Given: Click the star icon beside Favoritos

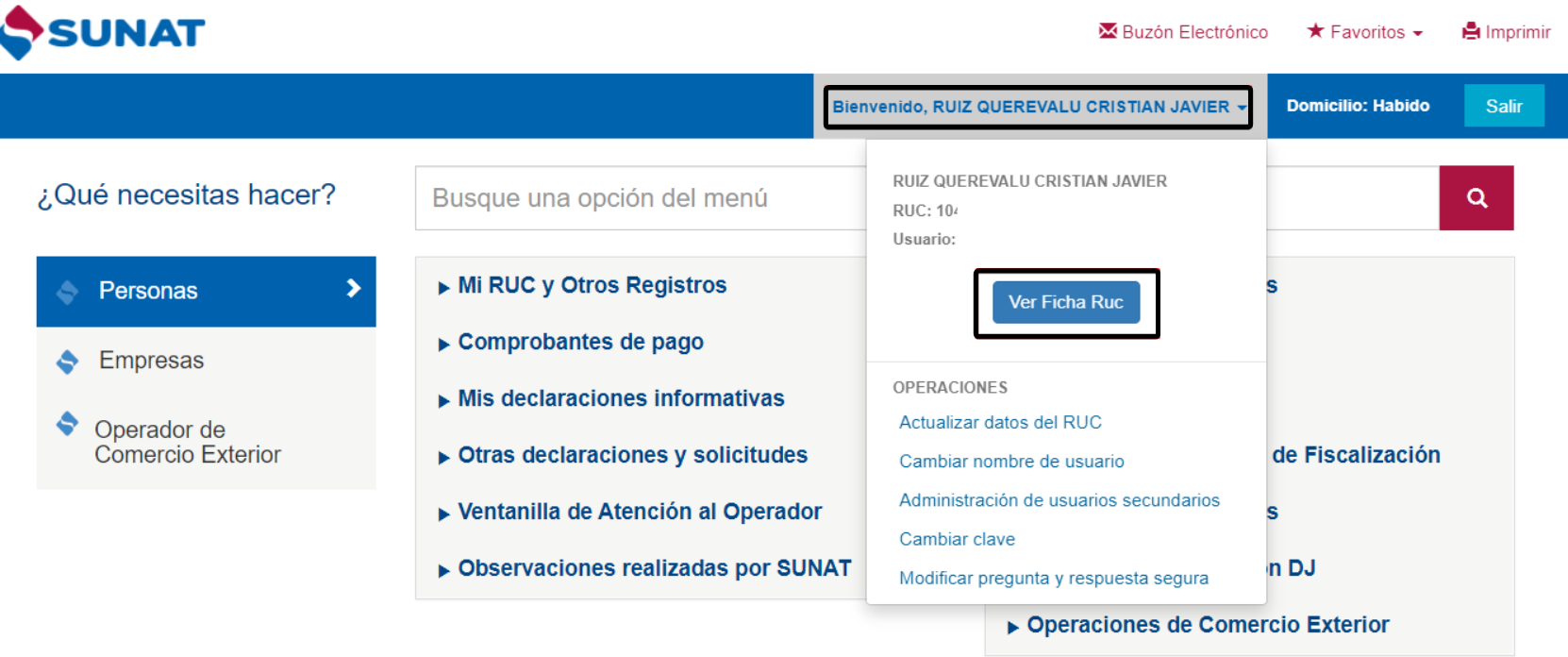Looking at the screenshot, I should click(x=1315, y=31).
